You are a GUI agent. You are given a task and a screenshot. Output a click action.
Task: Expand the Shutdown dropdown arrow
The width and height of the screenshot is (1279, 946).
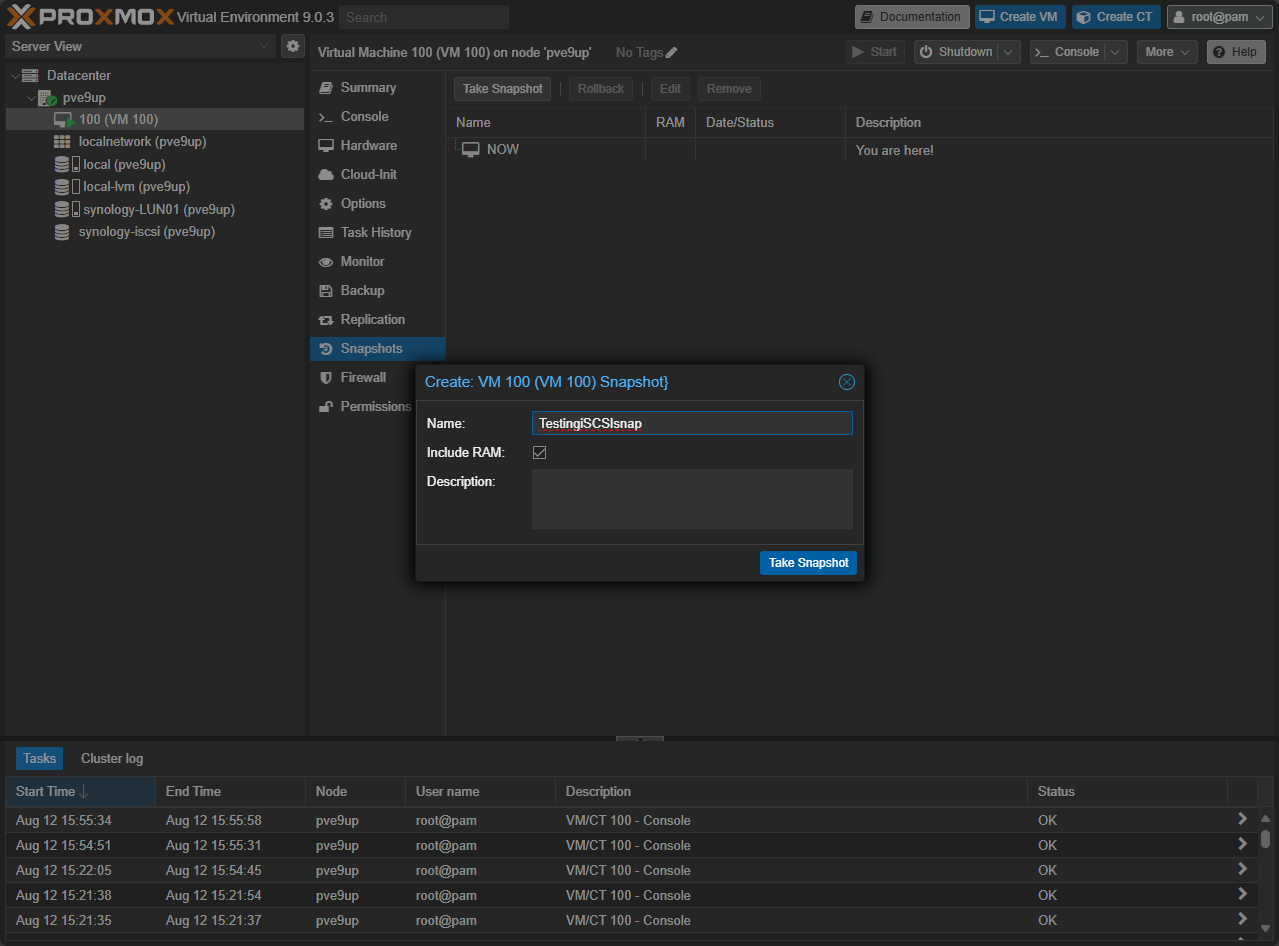pyautogui.click(x=1009, y=51)
